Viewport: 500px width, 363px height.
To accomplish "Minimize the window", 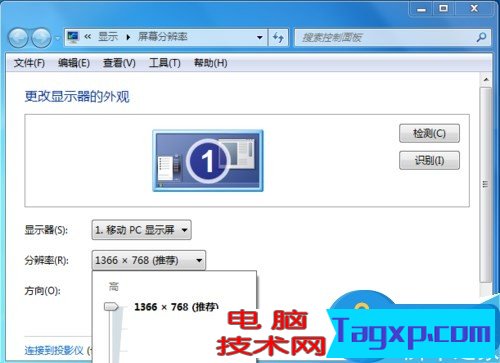I will click(x=421, y=9).
